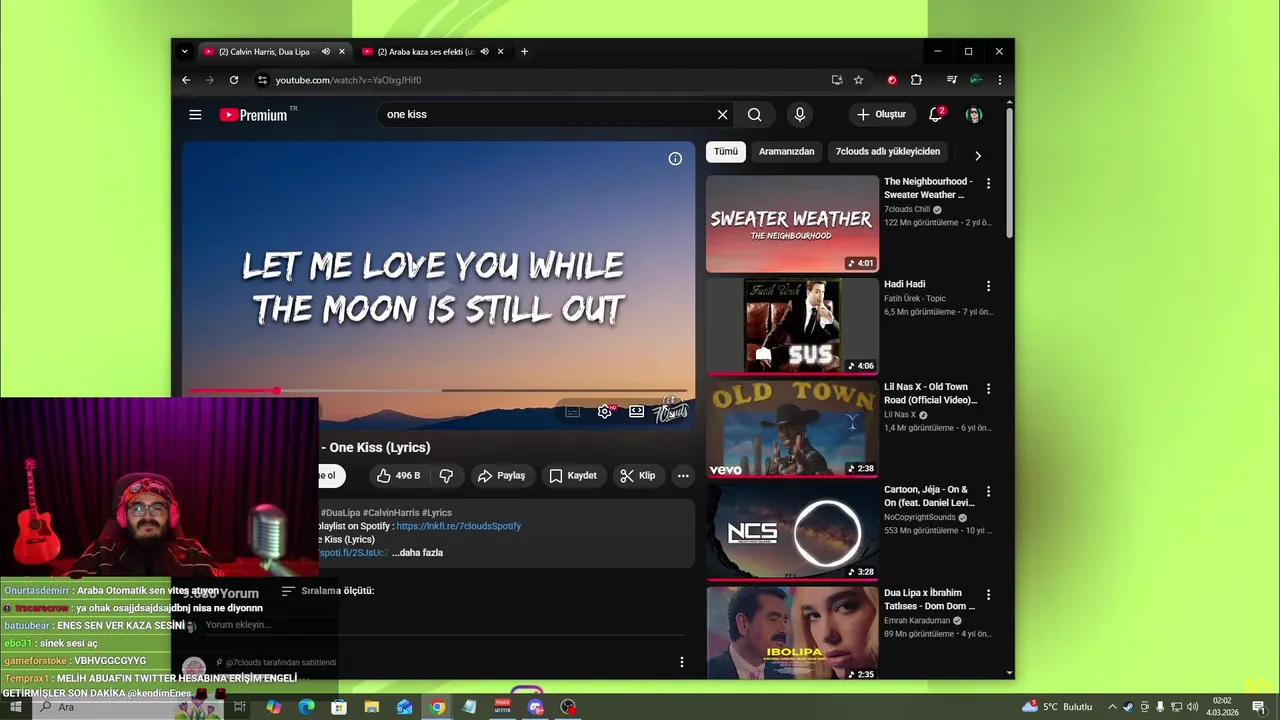This screenshot has height=720, width=1280.
Task: Click the youtube.com address bar
Action: [x=540, y=80]
